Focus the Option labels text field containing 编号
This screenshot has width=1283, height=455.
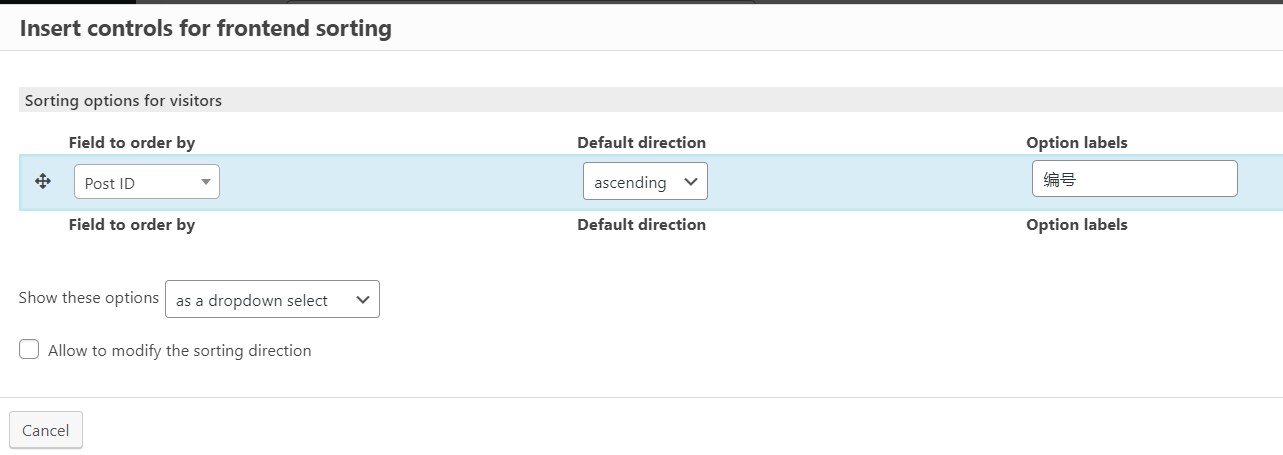point(1135,179)
